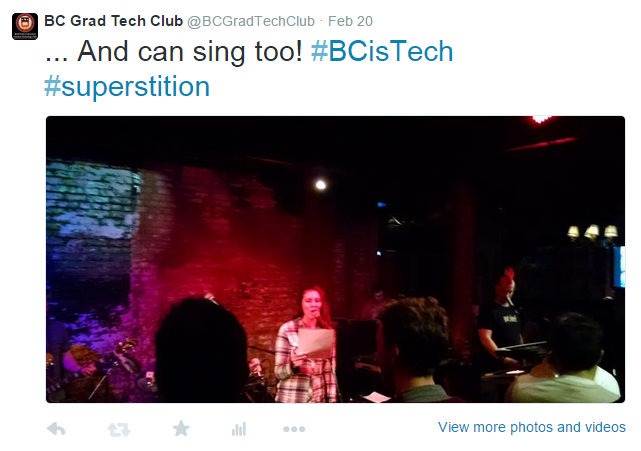Click the white ceiling spotlight in the photo
Viewport: 641px width, 451px height.
click(x=320, y=184)
